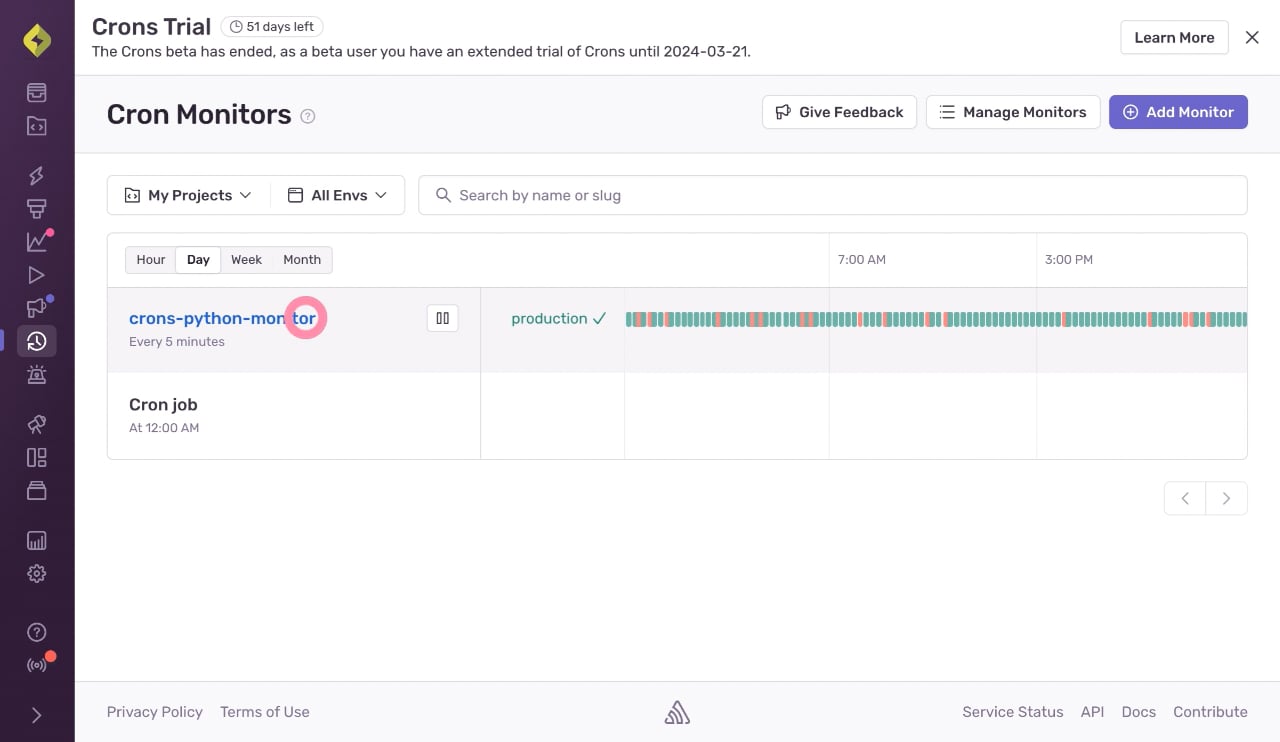Open the Help question mark in sidebar

(36, 632)
